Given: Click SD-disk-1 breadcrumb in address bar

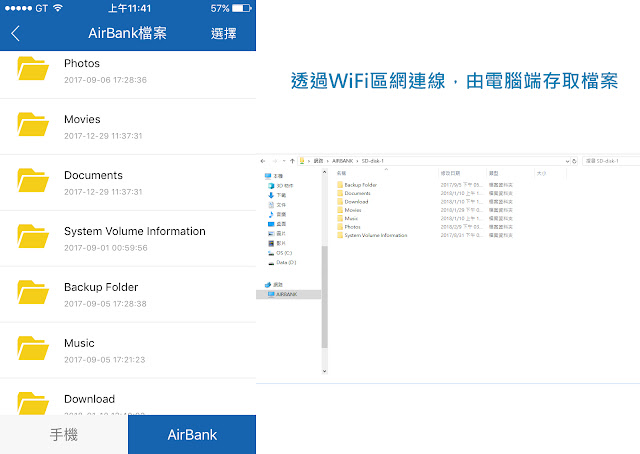Looking at the screenshot, I should point(373,161).
